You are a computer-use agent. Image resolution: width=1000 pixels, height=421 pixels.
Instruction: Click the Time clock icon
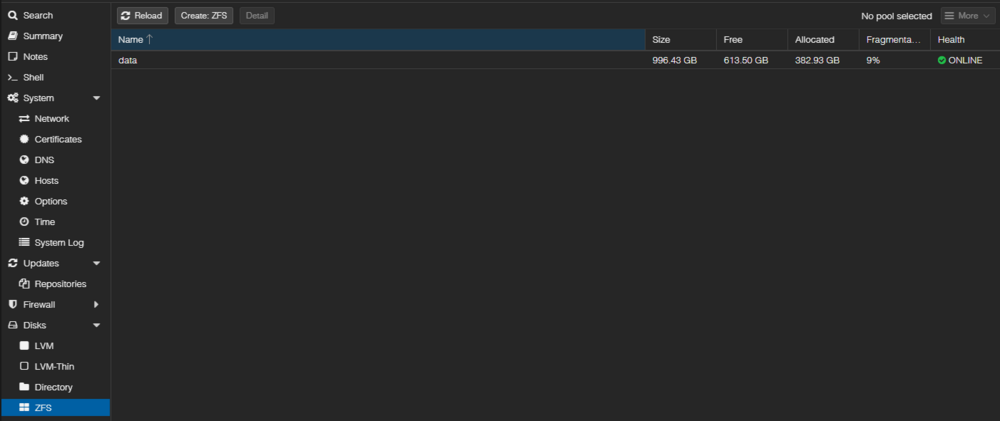pos(24,222)
